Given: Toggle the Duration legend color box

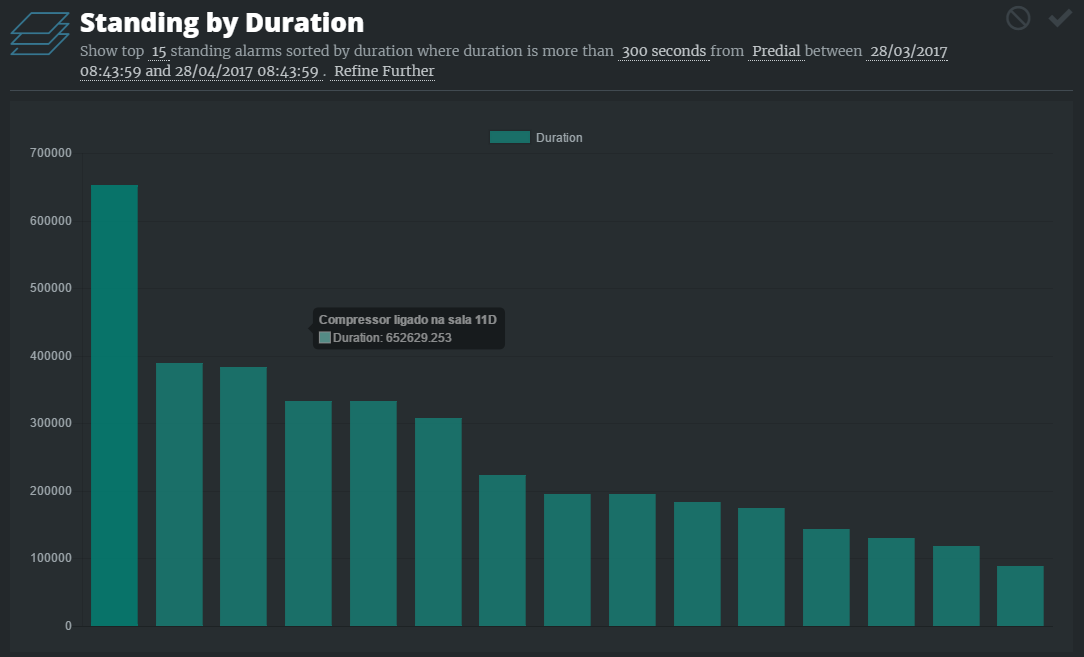Looking at the screenshot, I should [509, 138].
